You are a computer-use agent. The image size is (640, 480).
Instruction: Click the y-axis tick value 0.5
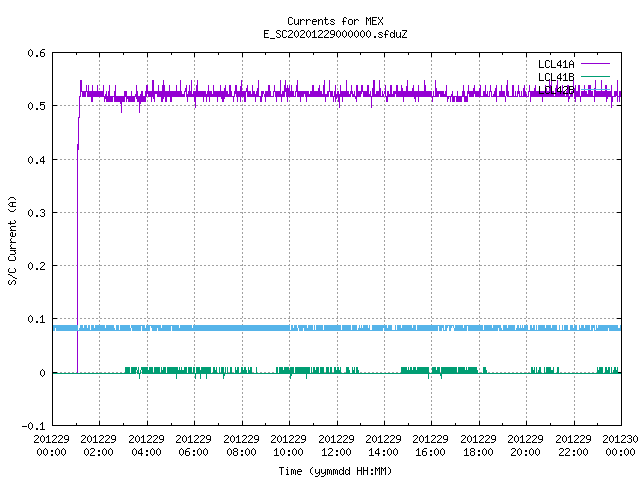tap(36, 106)
